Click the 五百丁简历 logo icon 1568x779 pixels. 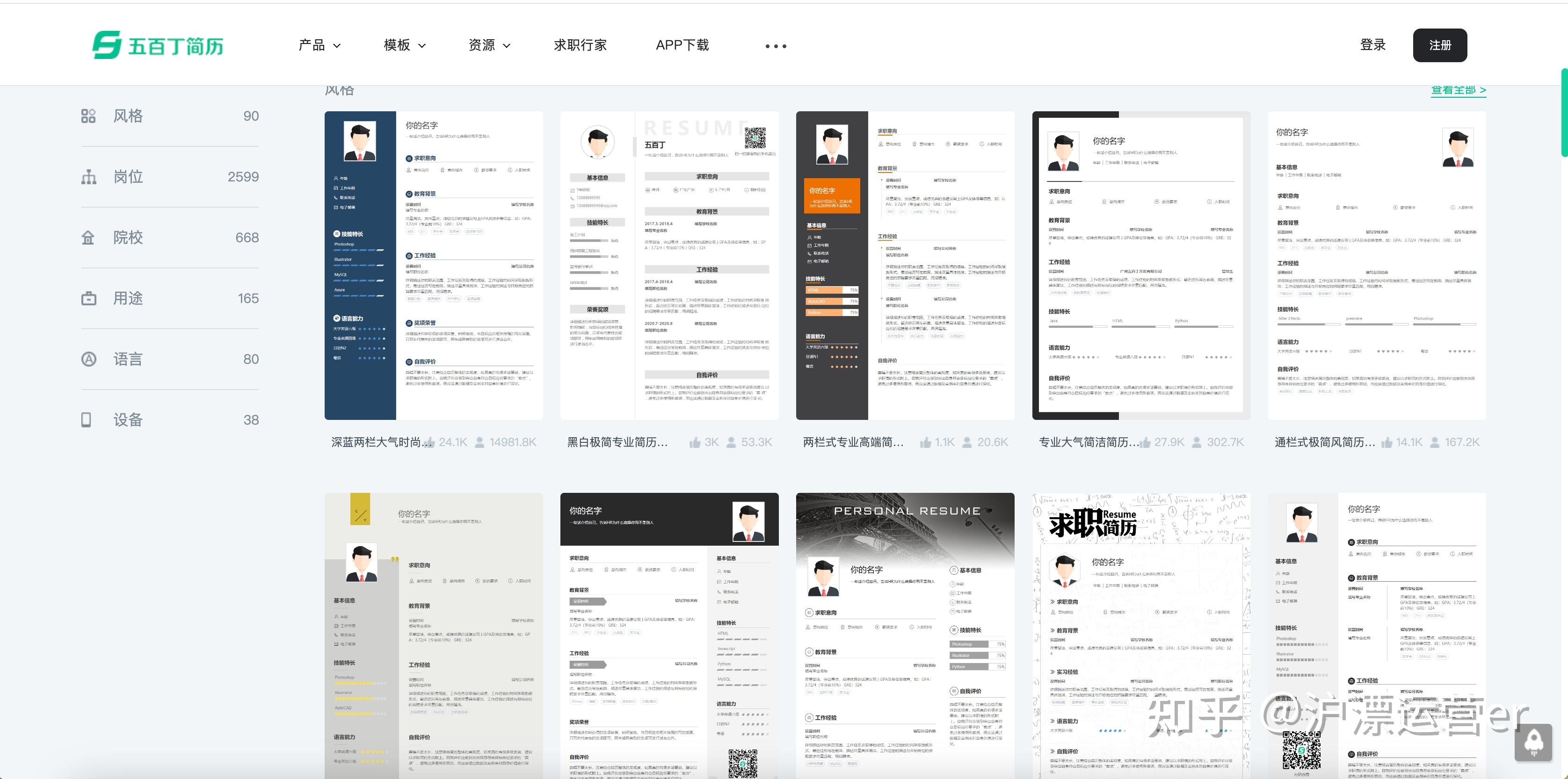107,45
